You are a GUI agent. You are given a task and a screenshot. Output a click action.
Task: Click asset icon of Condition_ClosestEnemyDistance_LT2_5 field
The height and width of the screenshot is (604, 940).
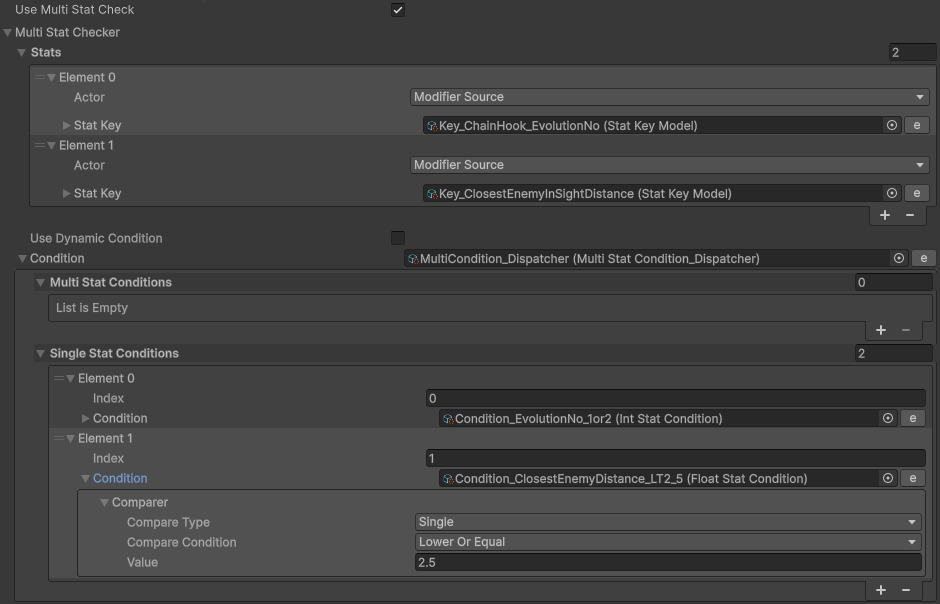tap(448, 479)
